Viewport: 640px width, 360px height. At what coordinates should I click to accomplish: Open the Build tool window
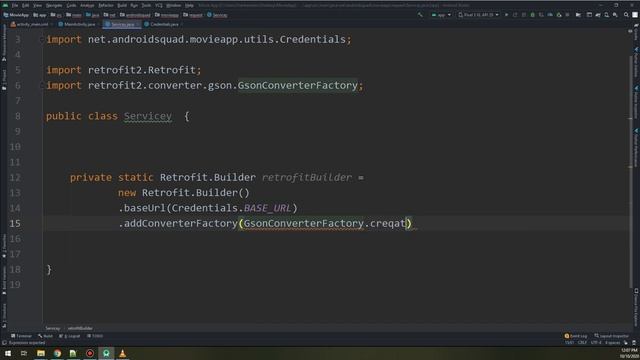coord(45,336)
